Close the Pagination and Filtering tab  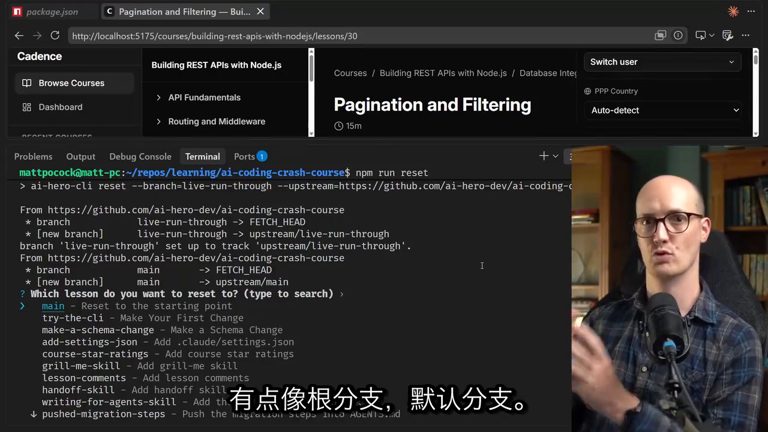[x=261, y=11]
